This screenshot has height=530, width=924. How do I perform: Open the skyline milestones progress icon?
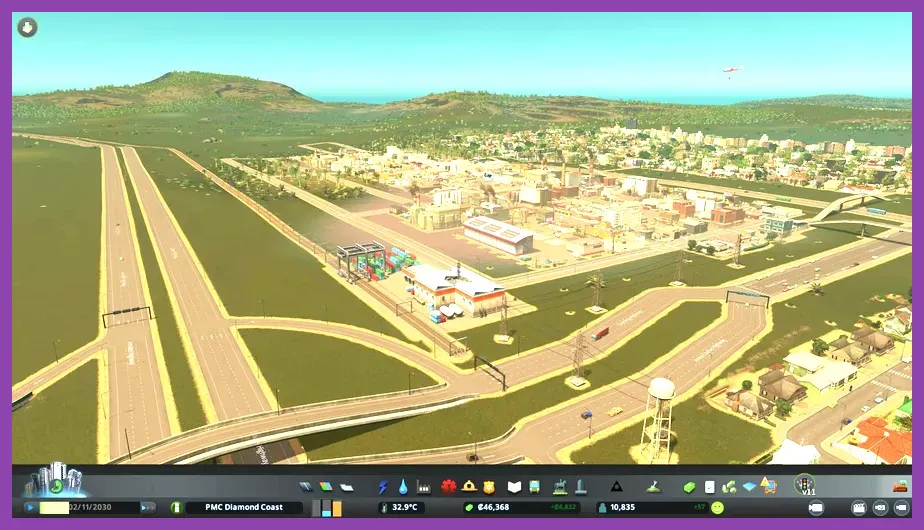pyautogui.click(x=55, y=480)
